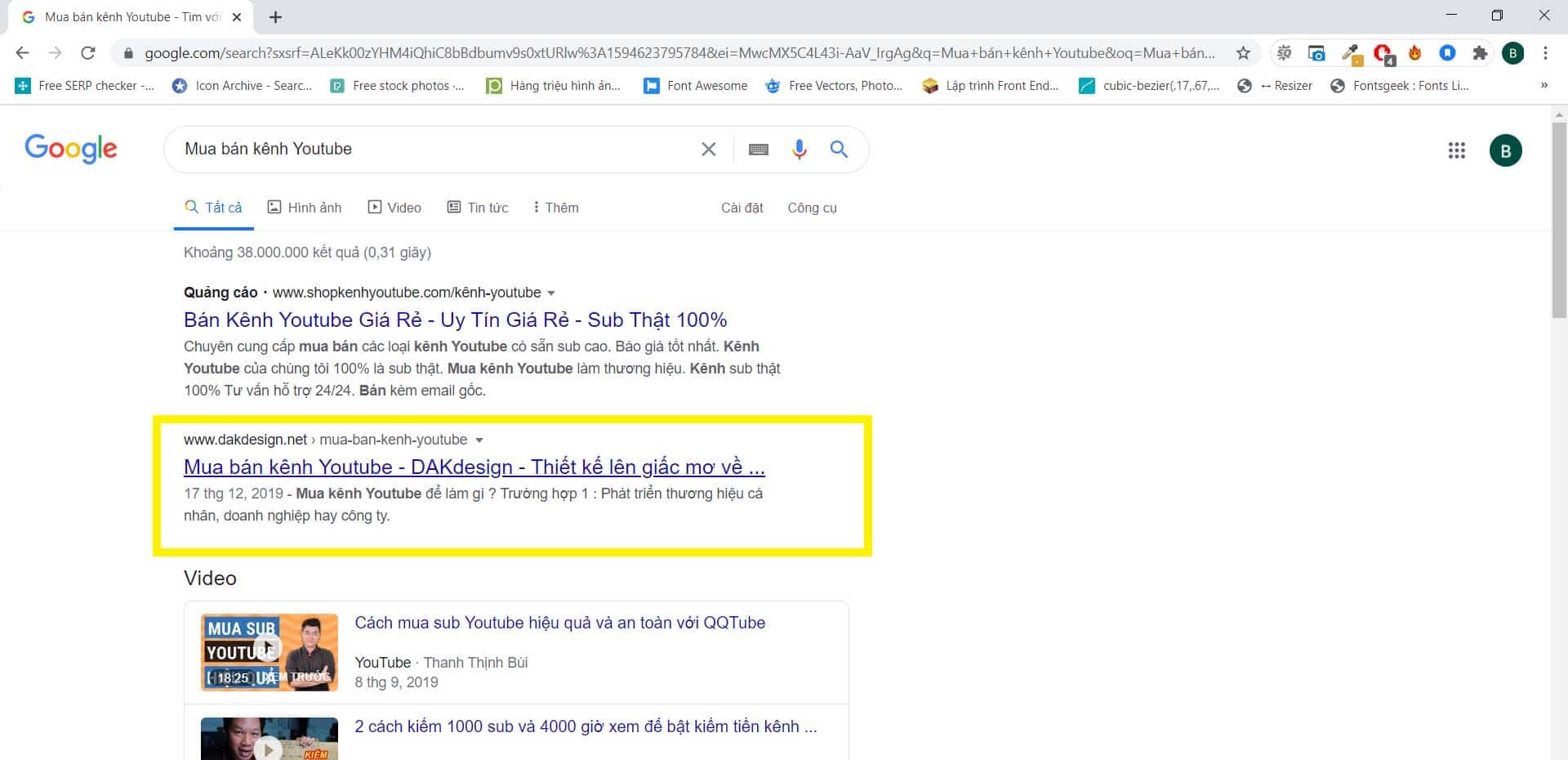Play the second video thumbnail
This screenshot has width=1568, height=760.
[x=269, y=739]
